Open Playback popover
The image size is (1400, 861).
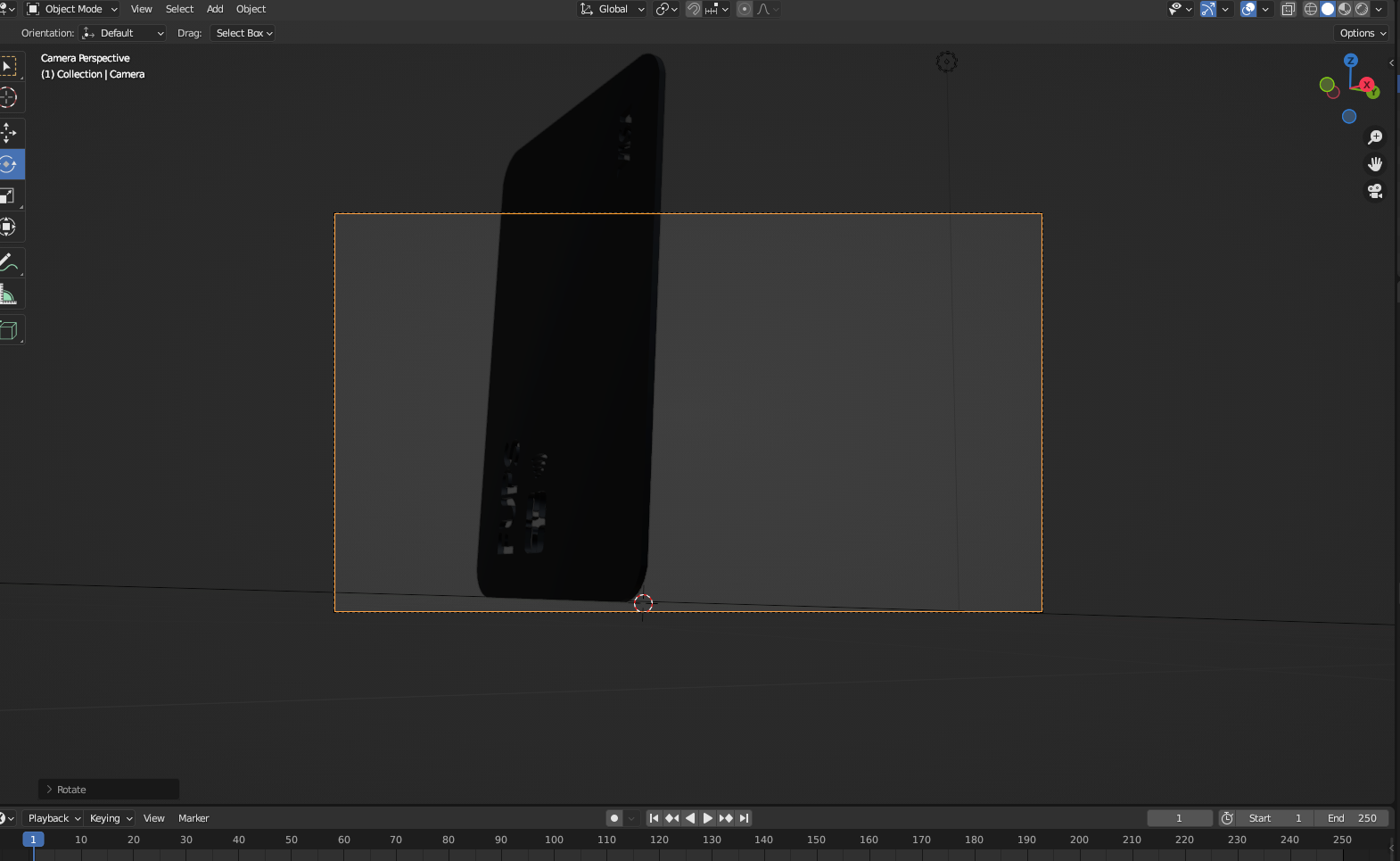click(x=54, y=818)
